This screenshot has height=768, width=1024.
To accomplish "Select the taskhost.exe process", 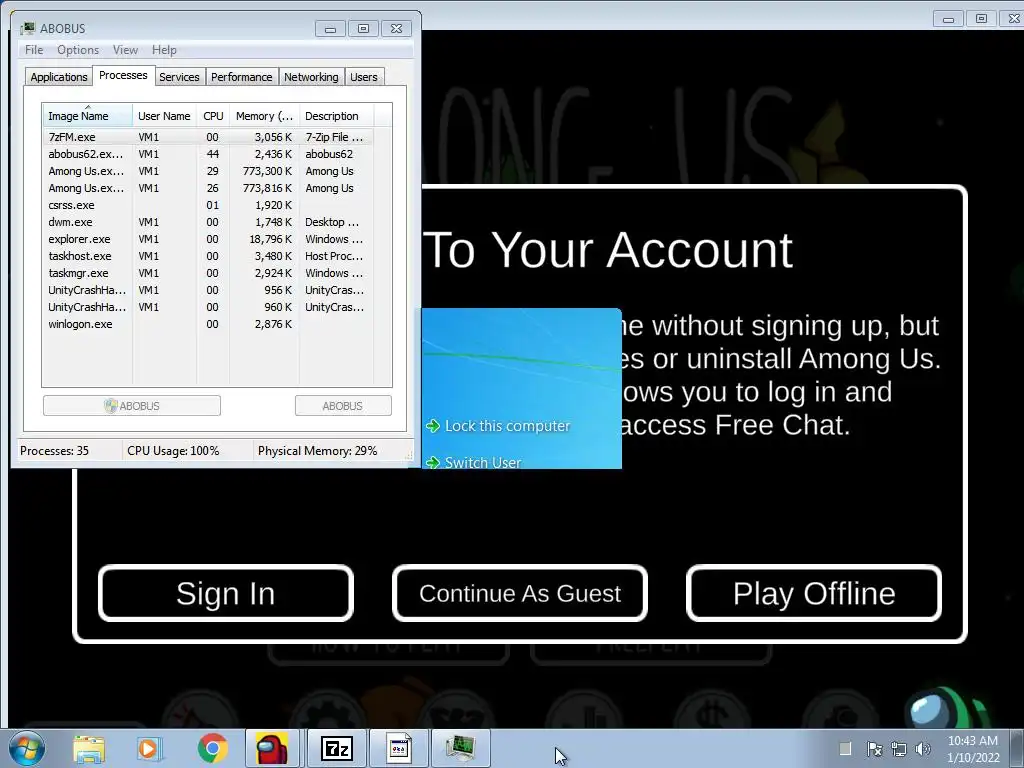I will (x=208, y=256).
